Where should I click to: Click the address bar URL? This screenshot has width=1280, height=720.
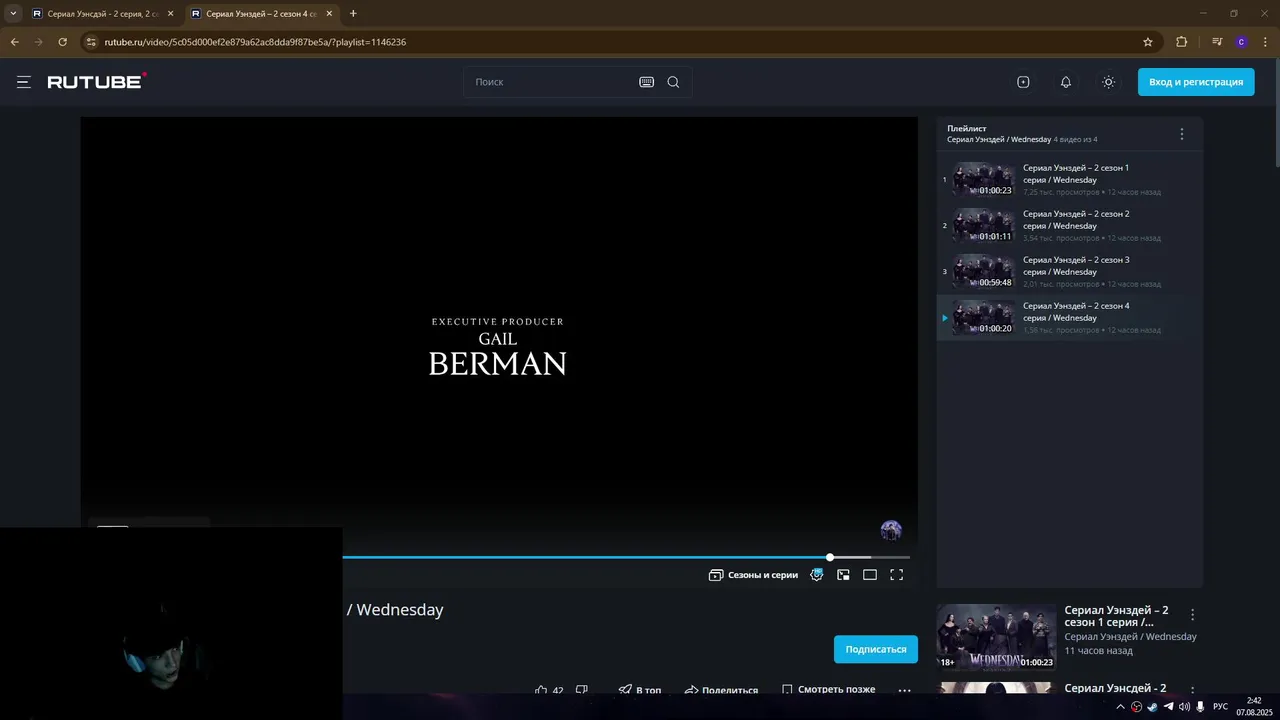tap(255, 42)
